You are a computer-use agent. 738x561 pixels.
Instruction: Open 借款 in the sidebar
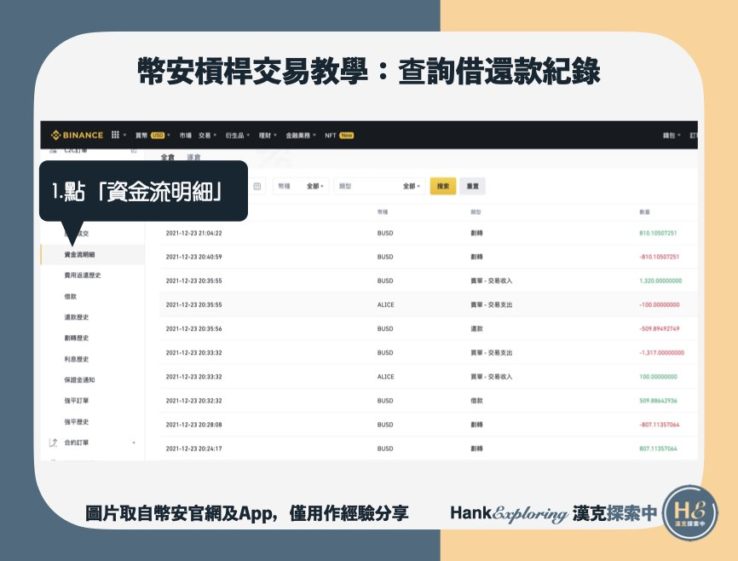tap(70, 297)
